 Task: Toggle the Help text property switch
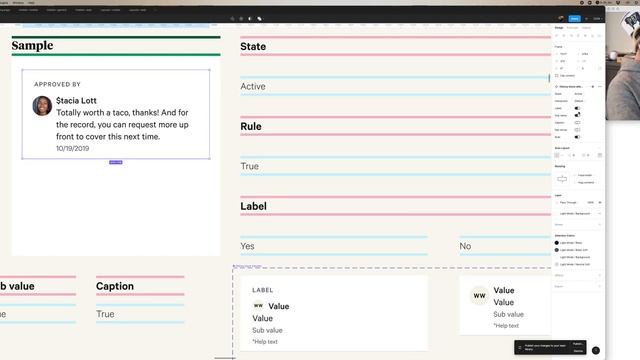point(577,130)
